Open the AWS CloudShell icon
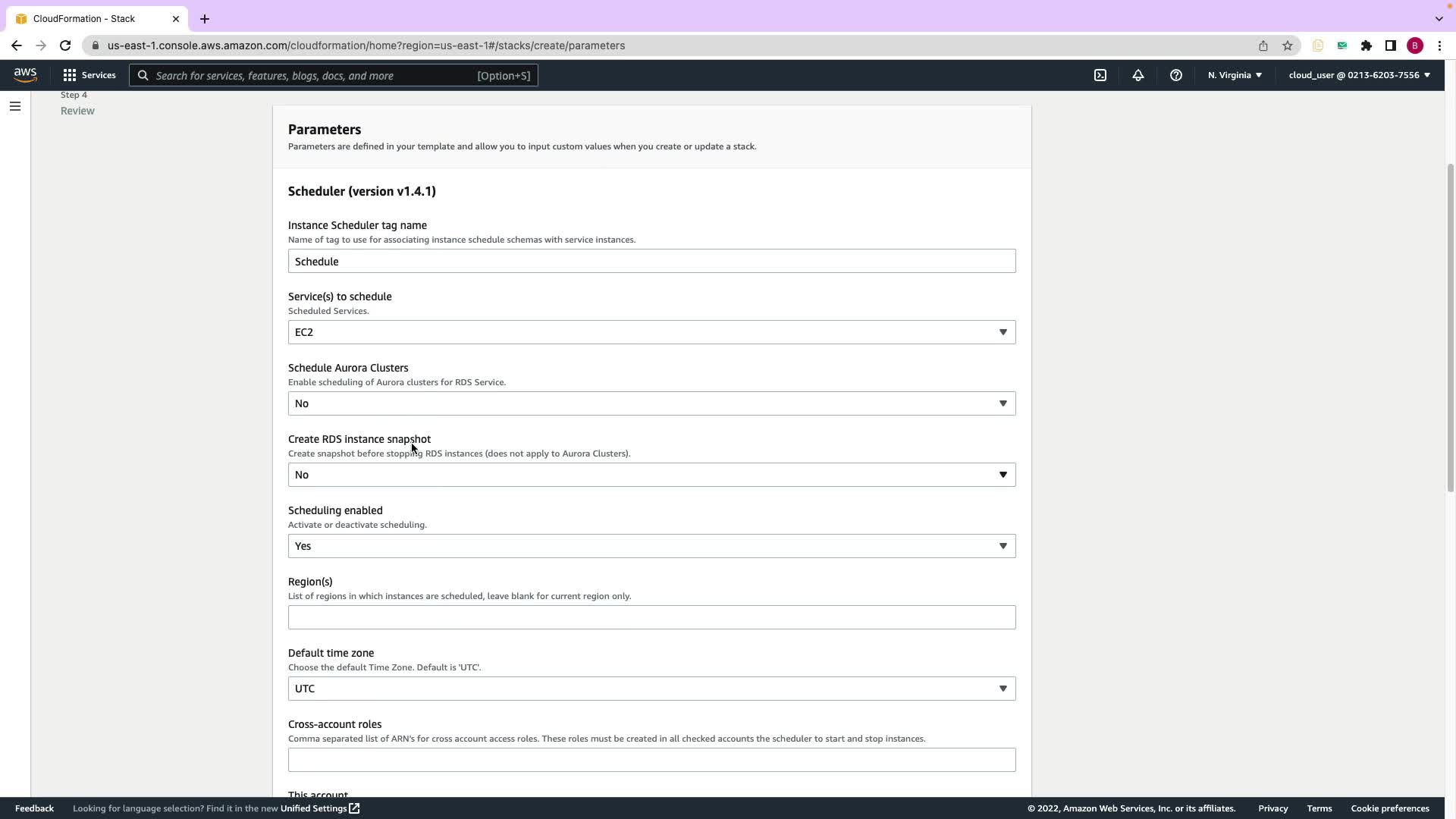The width and height of the screenshot is (1456, 819). point(1100,75)
